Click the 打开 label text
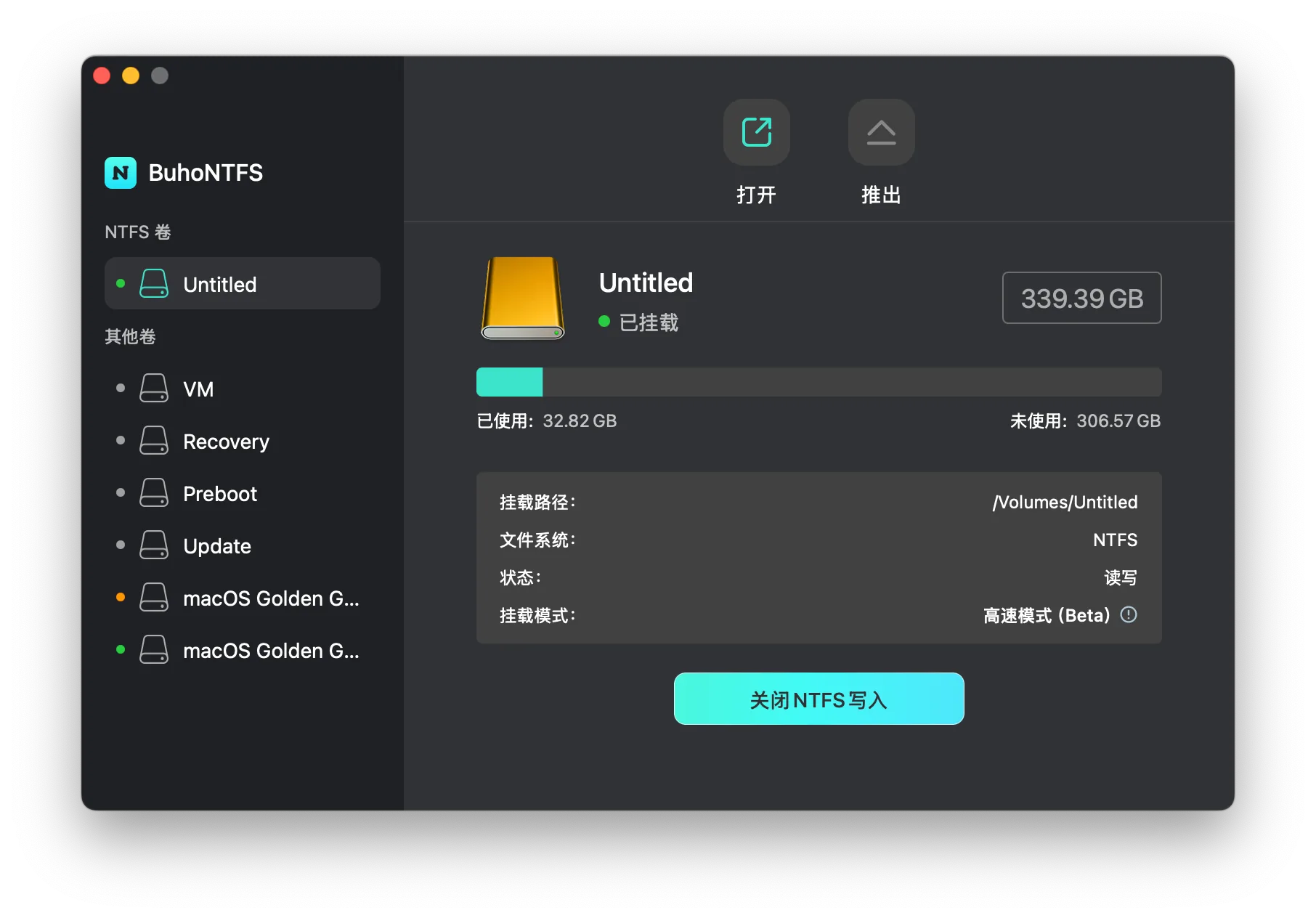This screenshot has width=1316, height=918. [756, 195]
